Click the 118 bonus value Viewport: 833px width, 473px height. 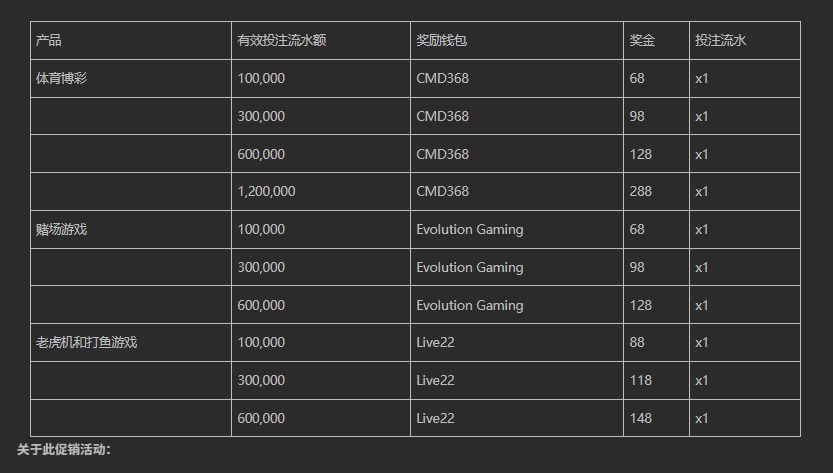tap(641, 380)
